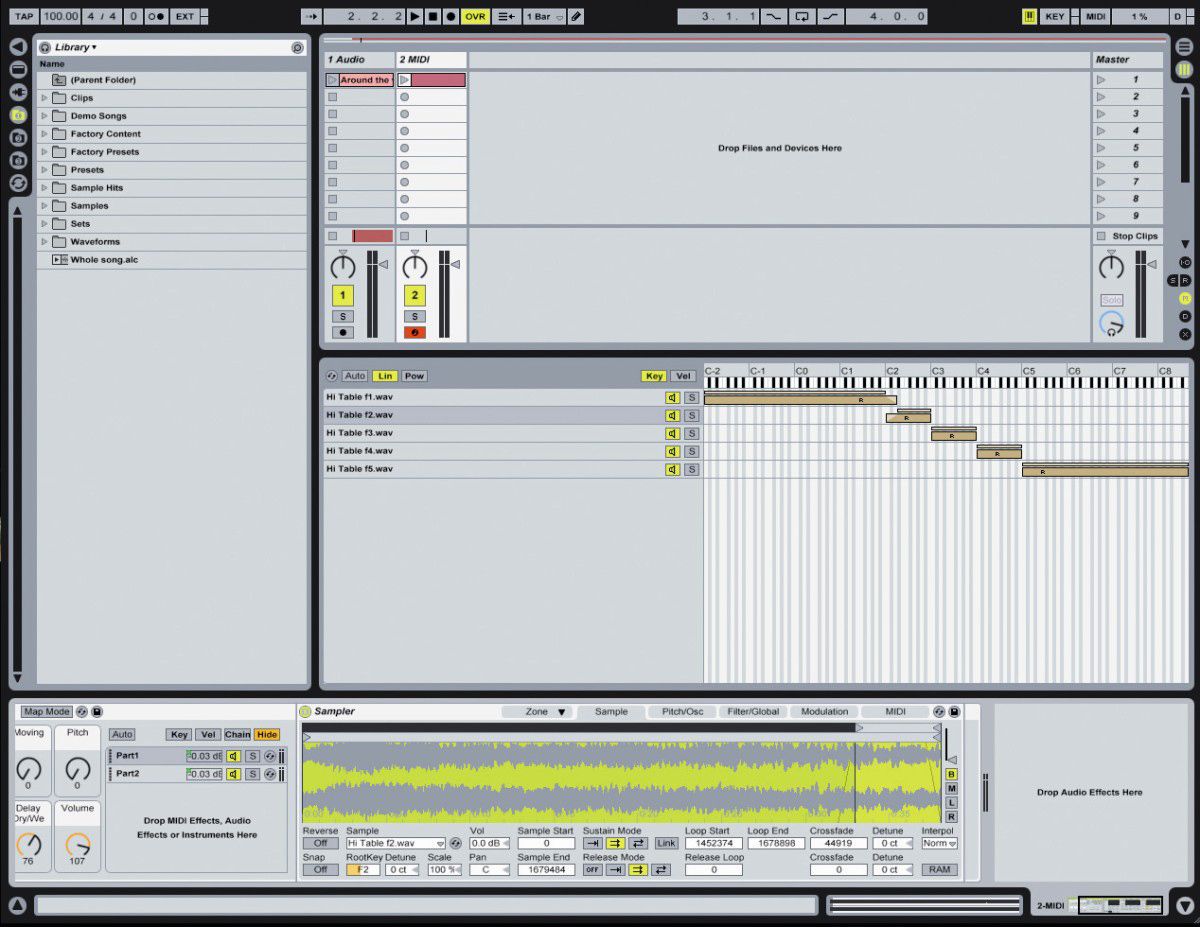Mute the Hi Table f1.wav zone
This screenshot has height=927, width=1200.
point(672,397)
